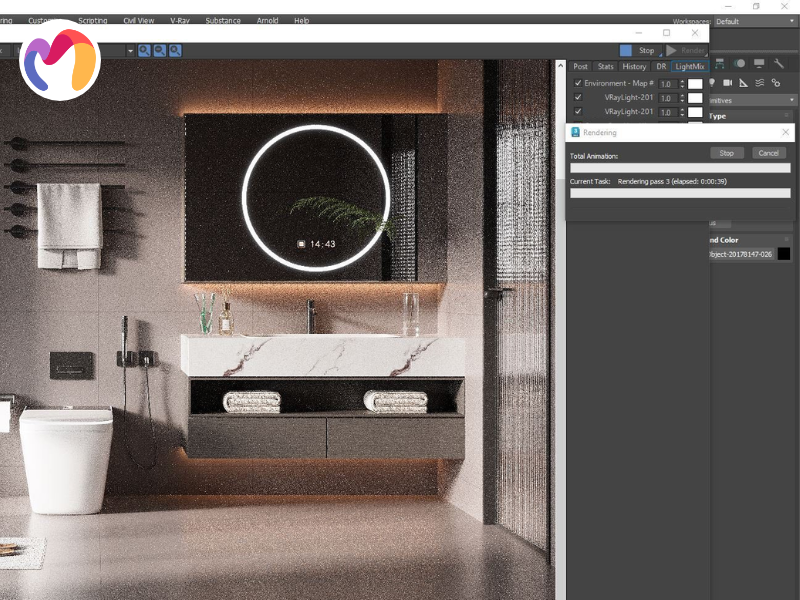Open the Workspaces Default dropdown
This screenshot has height=600, width=800.
click(x=755, y=21)
